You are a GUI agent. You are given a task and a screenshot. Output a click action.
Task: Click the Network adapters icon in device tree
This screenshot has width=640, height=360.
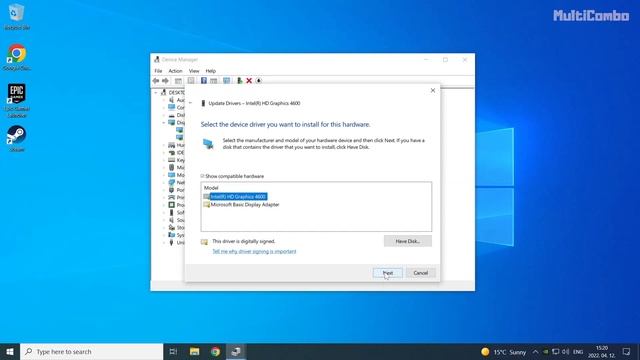coord(171,182)
